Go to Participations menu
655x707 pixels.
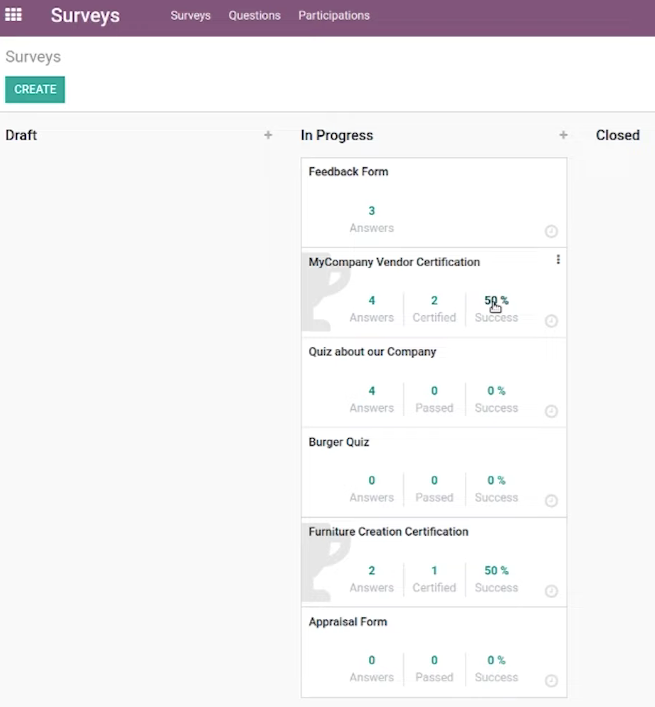point(334,15)
